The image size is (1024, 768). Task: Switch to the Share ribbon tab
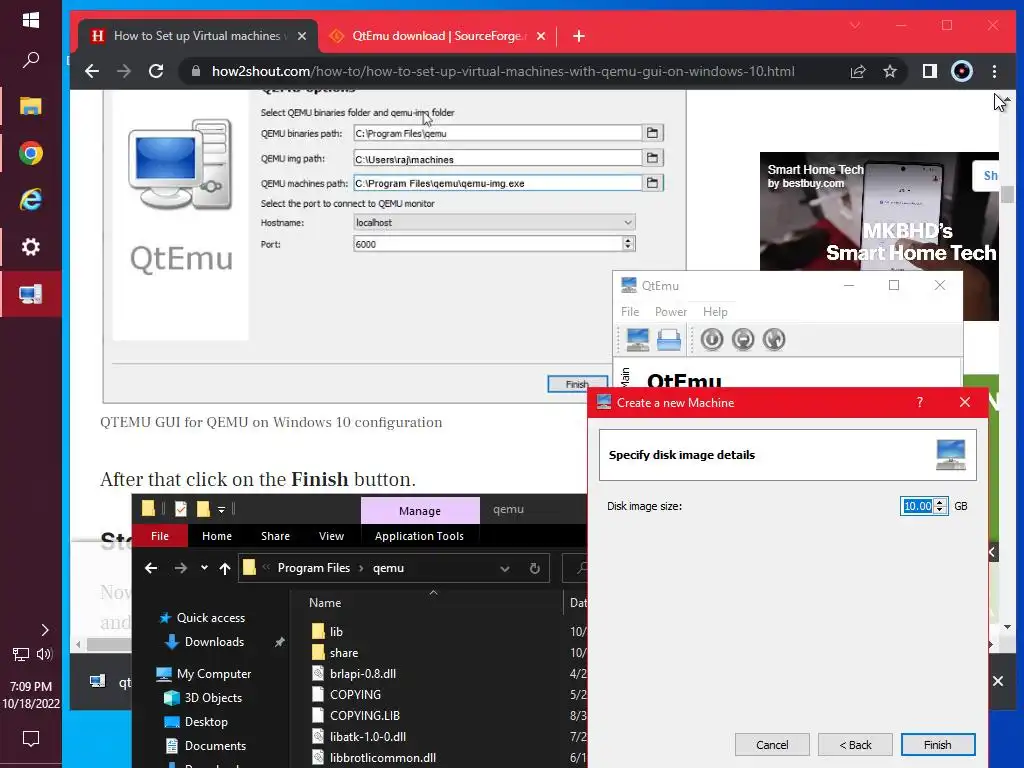point(276,536)
